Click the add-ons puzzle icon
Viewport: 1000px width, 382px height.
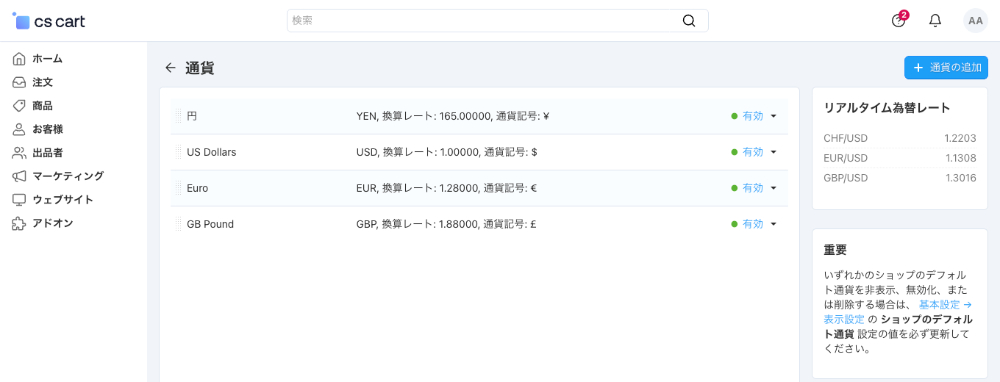[x=19, y=223]
